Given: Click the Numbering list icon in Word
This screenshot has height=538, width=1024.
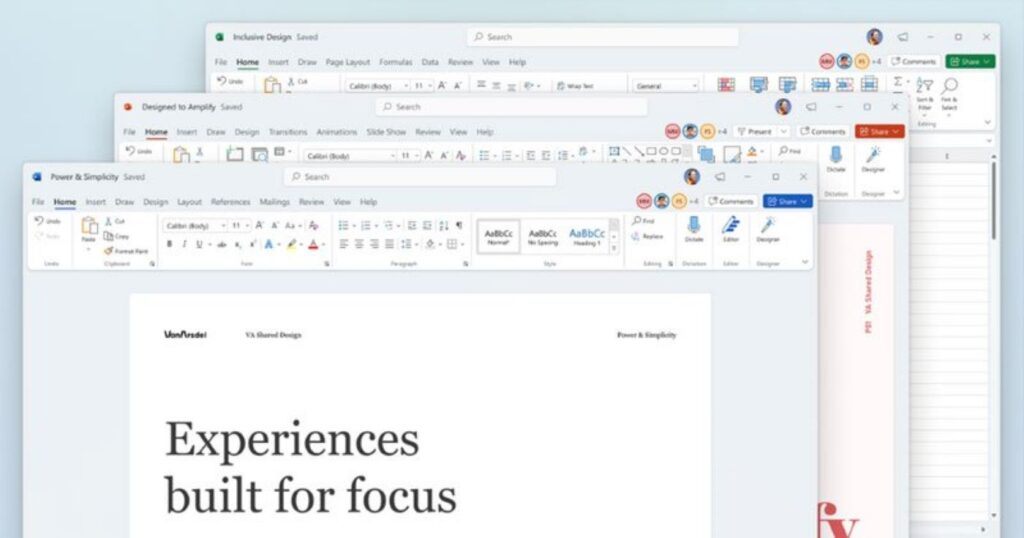Looking at the screenshot, I should click(x=366, y=225).
